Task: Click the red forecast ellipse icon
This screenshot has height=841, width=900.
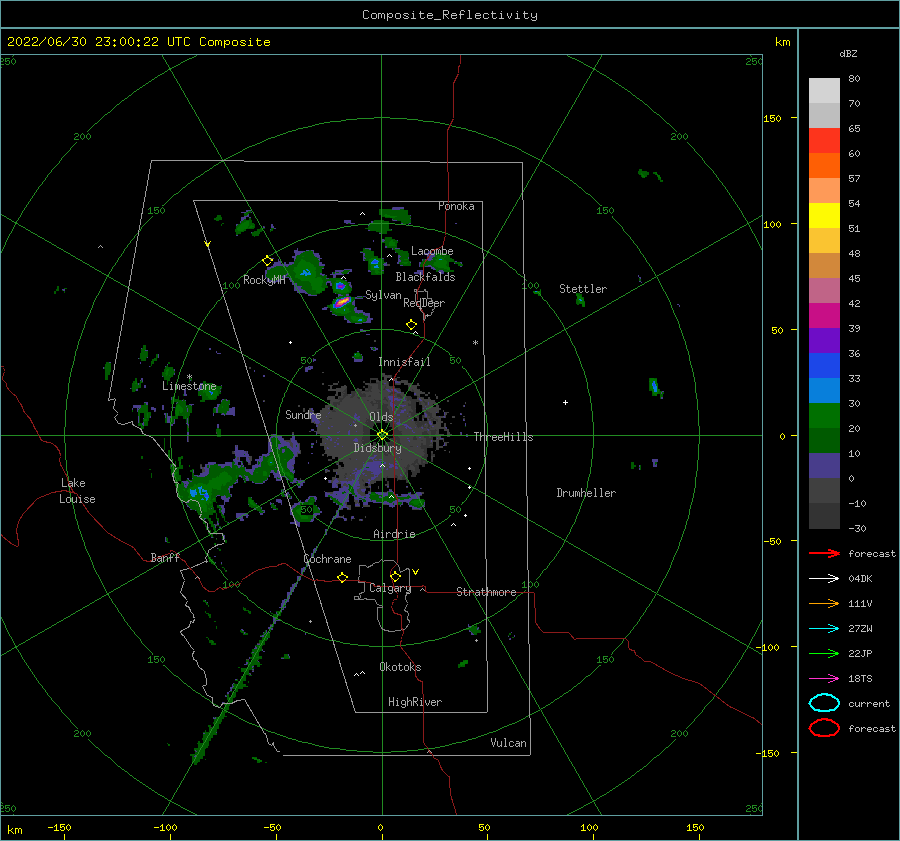Action: (824, 728)
